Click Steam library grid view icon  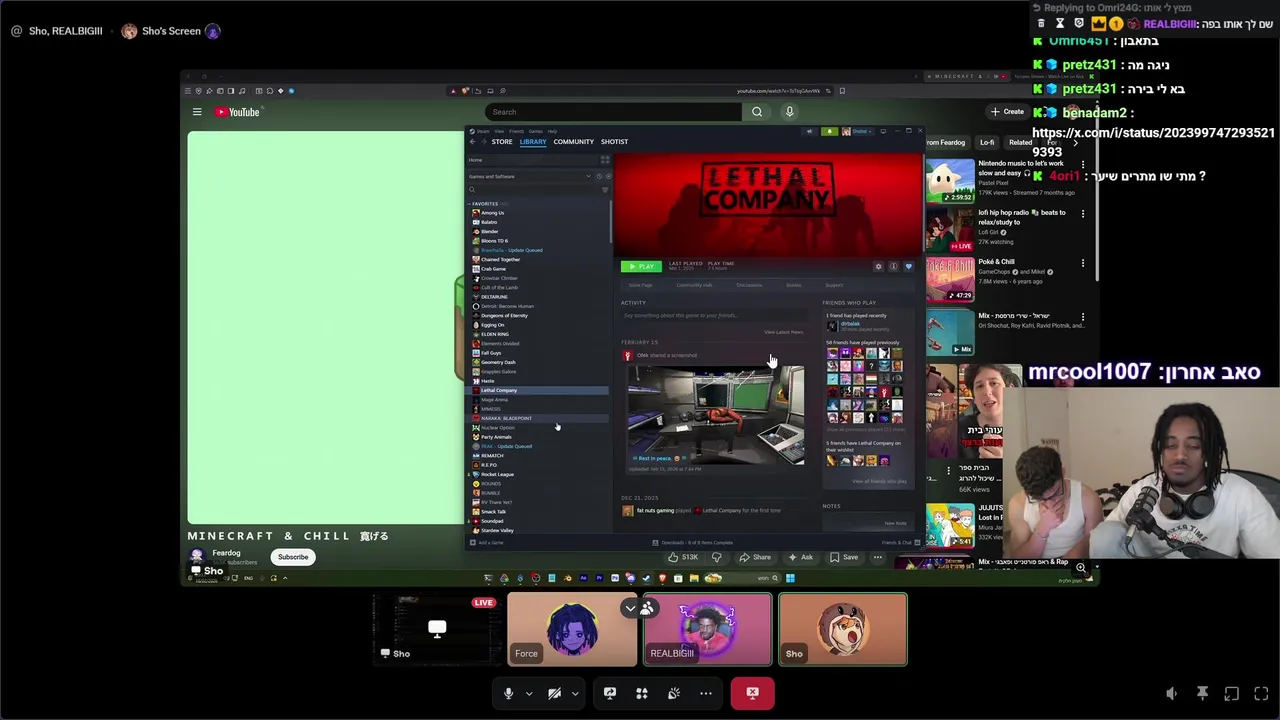tap(605, 160)
